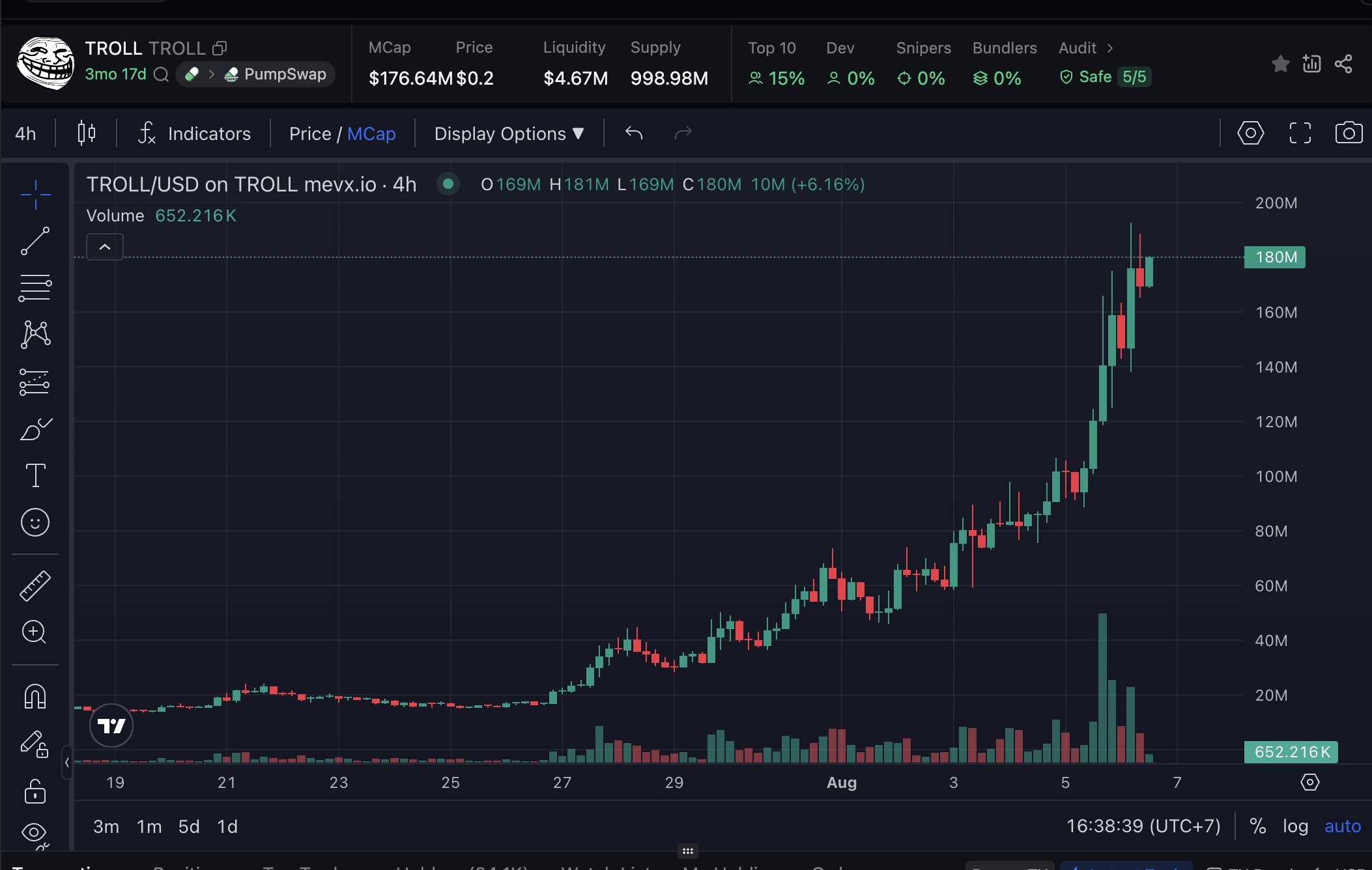Click the panel drag handle dots
1372x870 pixels.
tap(687, 851)
